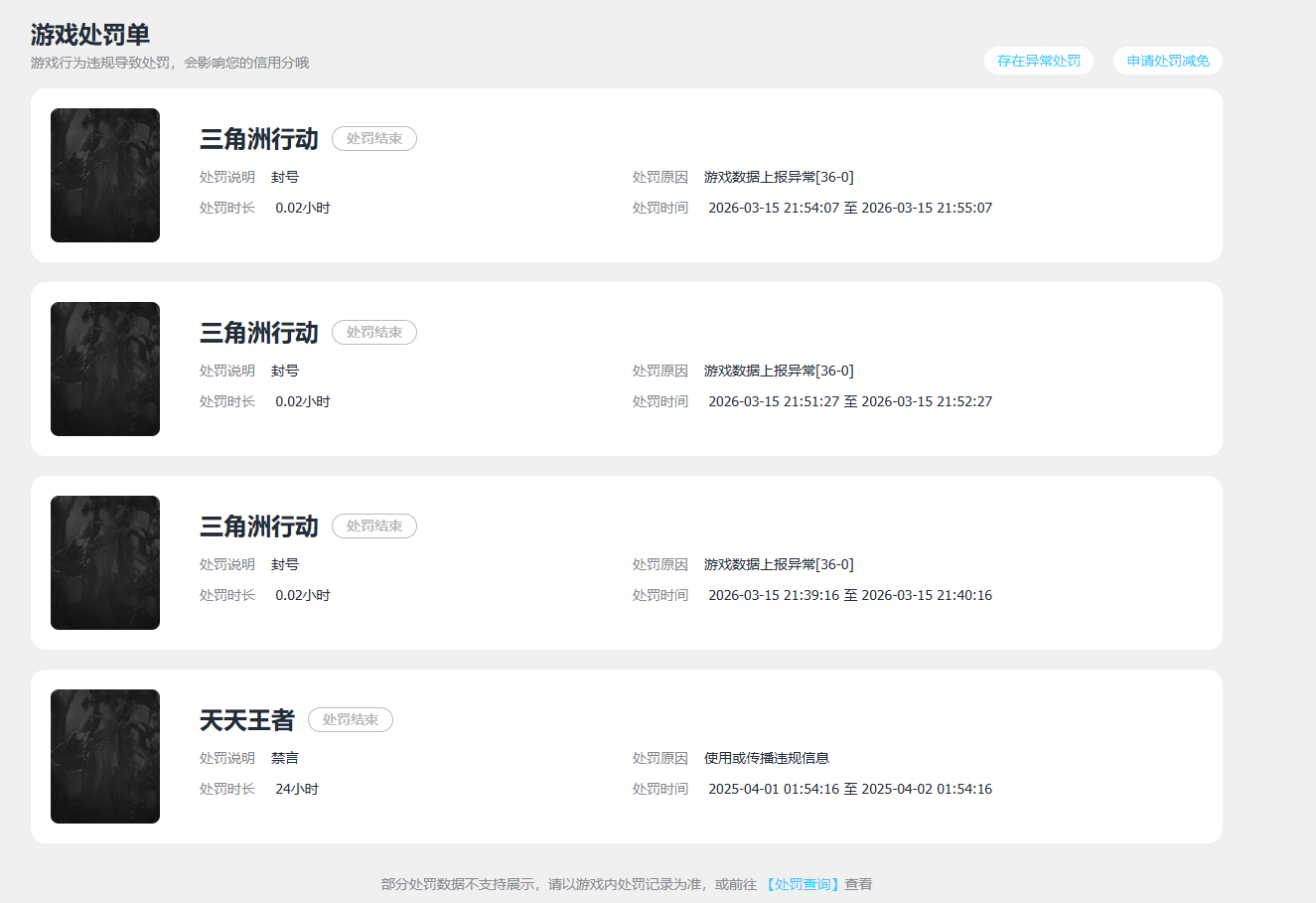
Task: Click 三角洲行动 title of 21:51:27 penalty
Action: point(258,333)
